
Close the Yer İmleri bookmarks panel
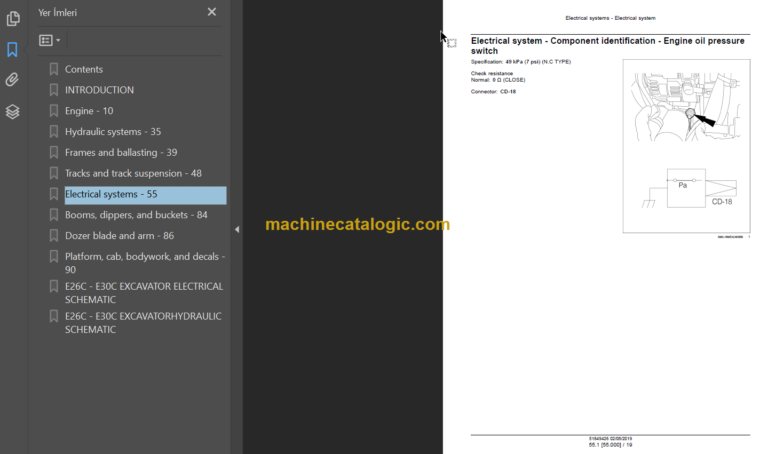coord(212,12)
